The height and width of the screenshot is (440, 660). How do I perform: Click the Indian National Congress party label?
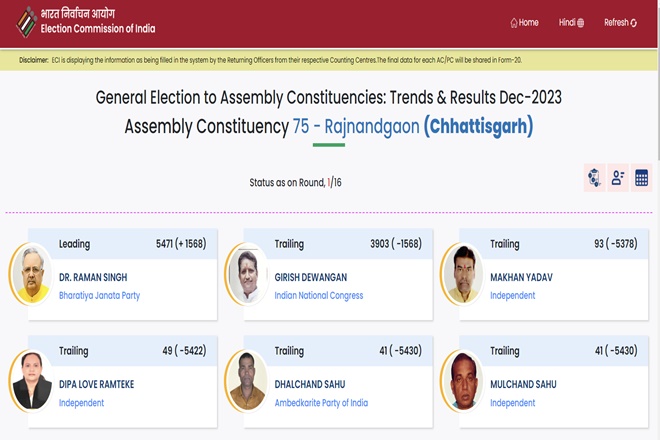(319, 296)
